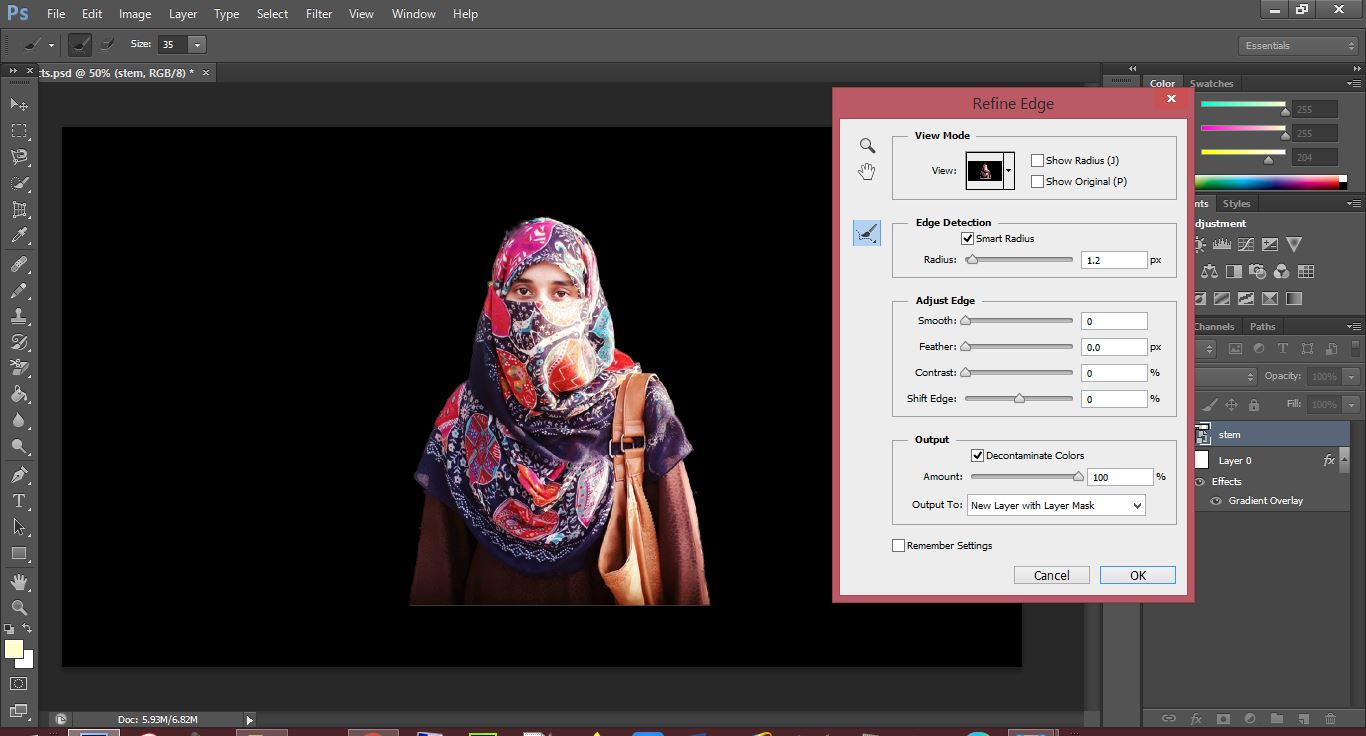1366x736 pixels.
Task: Click the Shift Edge slider handle
Action: [x=1019, y=399]
